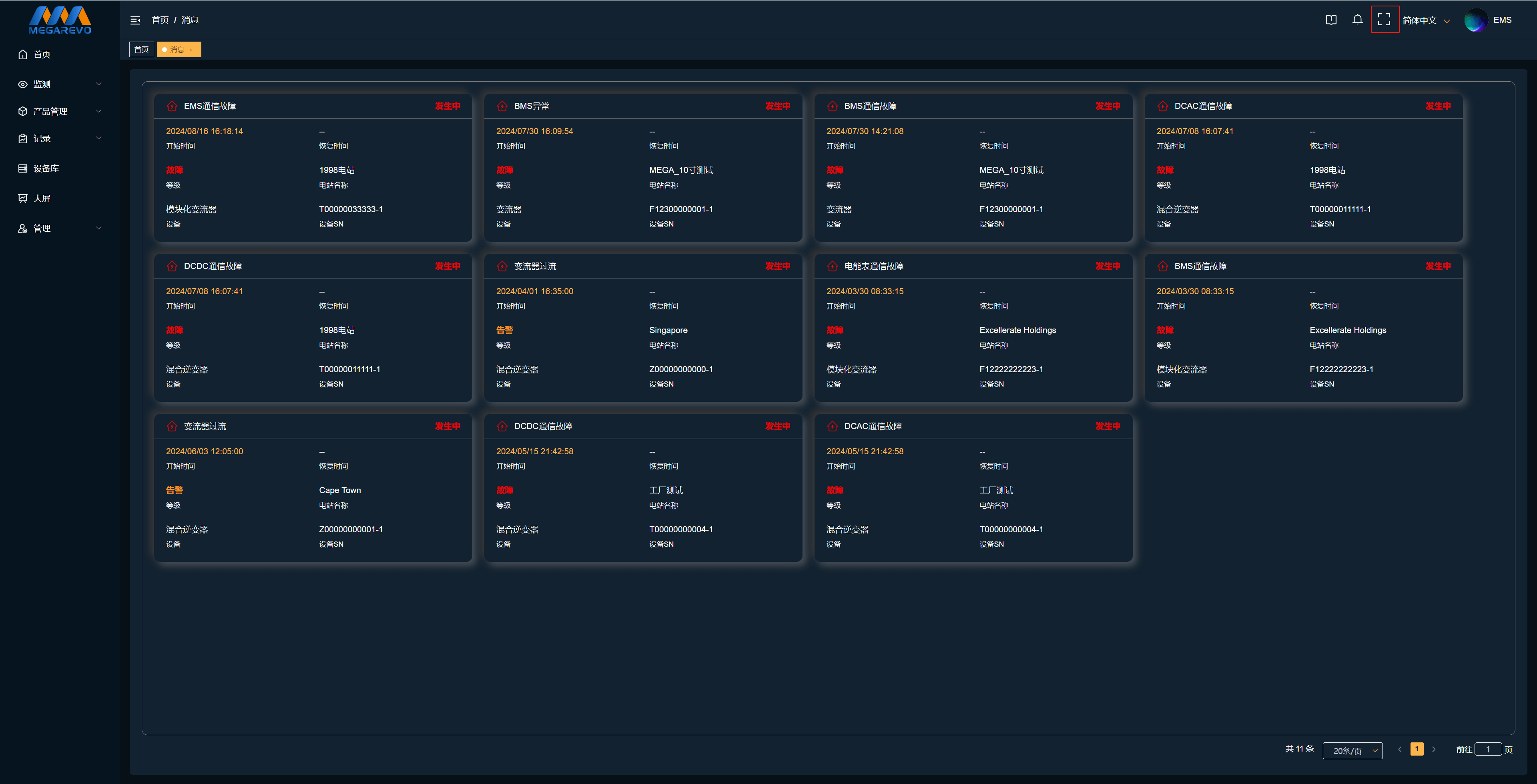This screenshot has width=1537, height=784.
Task: Click start time 2024/08/16 16:18:14
Action: (204, 131)
